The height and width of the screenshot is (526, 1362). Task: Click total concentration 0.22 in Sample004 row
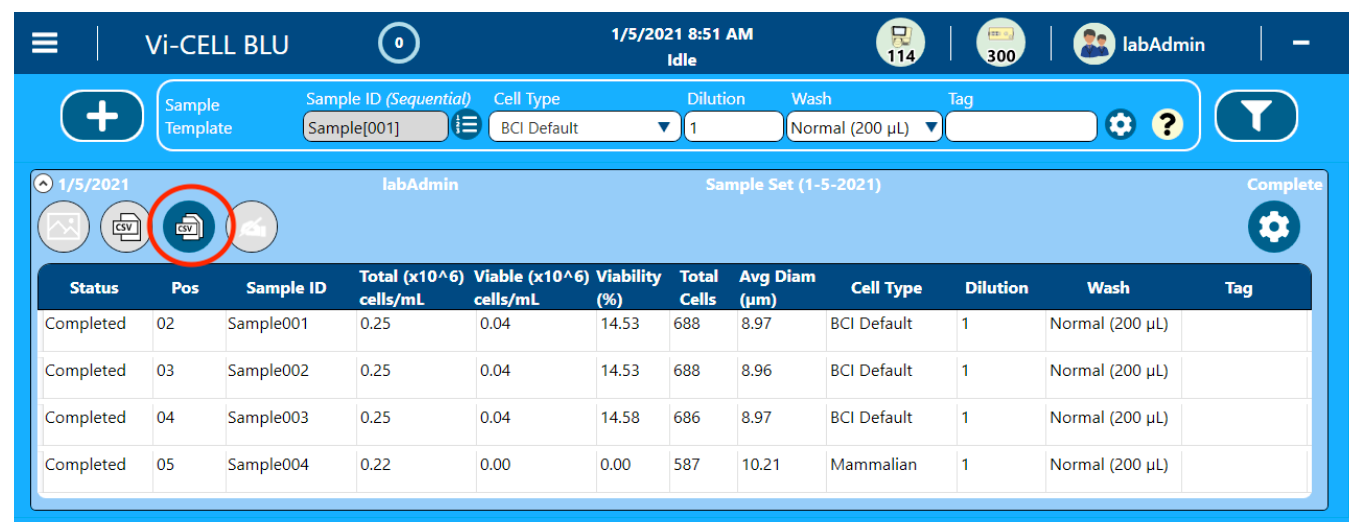coord(376,465)
